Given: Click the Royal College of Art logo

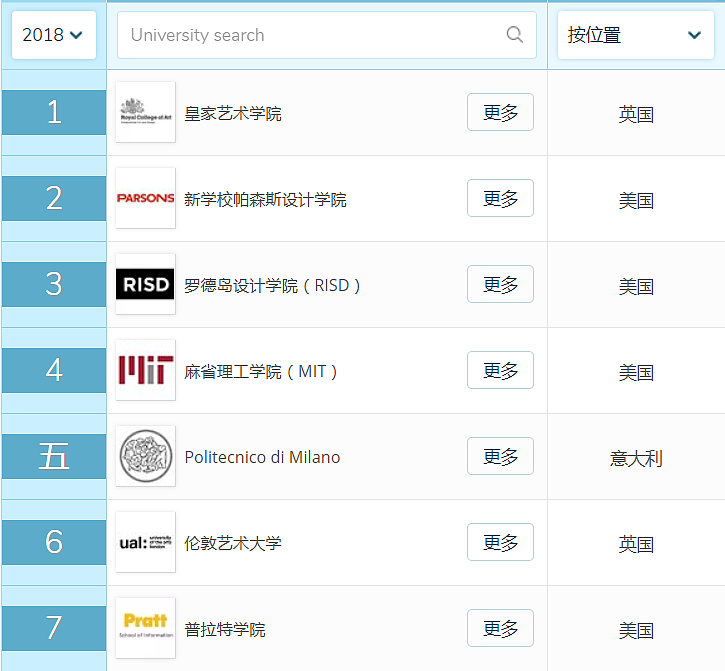Looking at the screenshot, I should [x=145, y=112].
